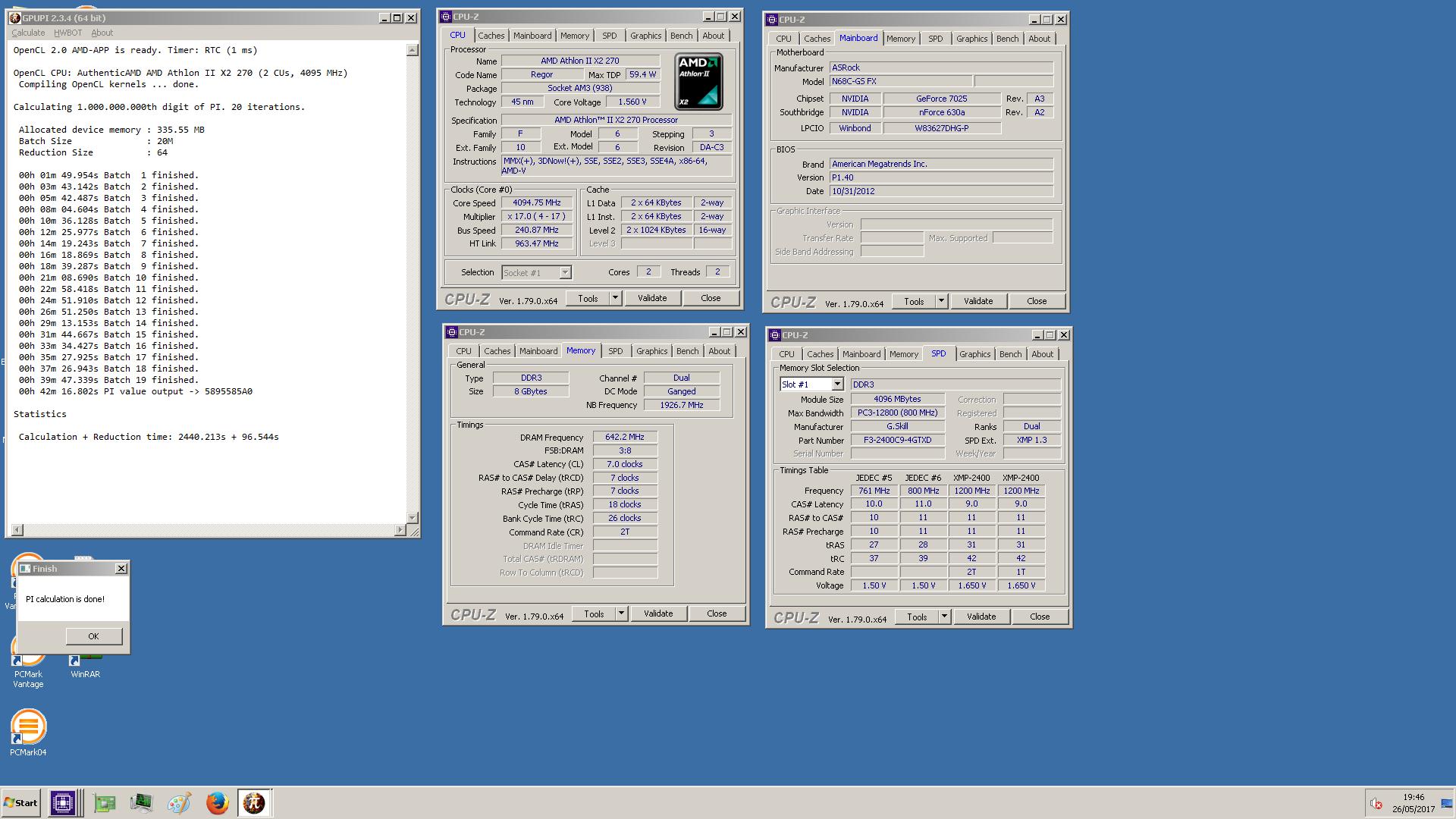The height and width of the screenshot is (819, 1456).
Task: Open the About menu in GPUPI
Action: pos(102,33)
